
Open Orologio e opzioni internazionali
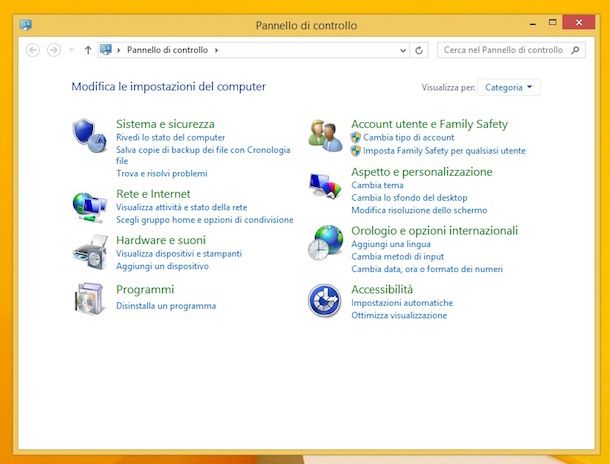point(435,231)
